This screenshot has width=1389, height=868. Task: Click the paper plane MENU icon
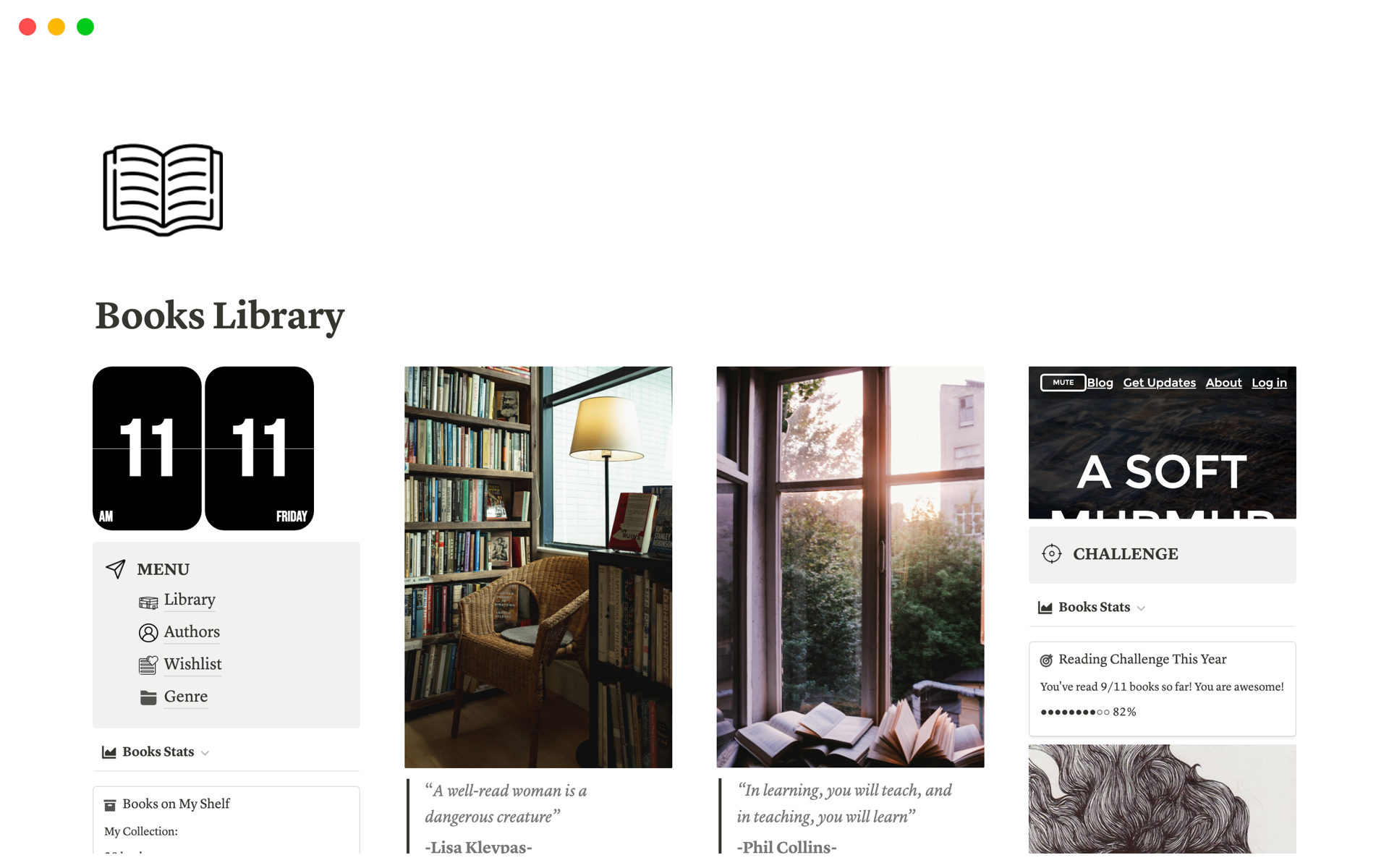116,569
